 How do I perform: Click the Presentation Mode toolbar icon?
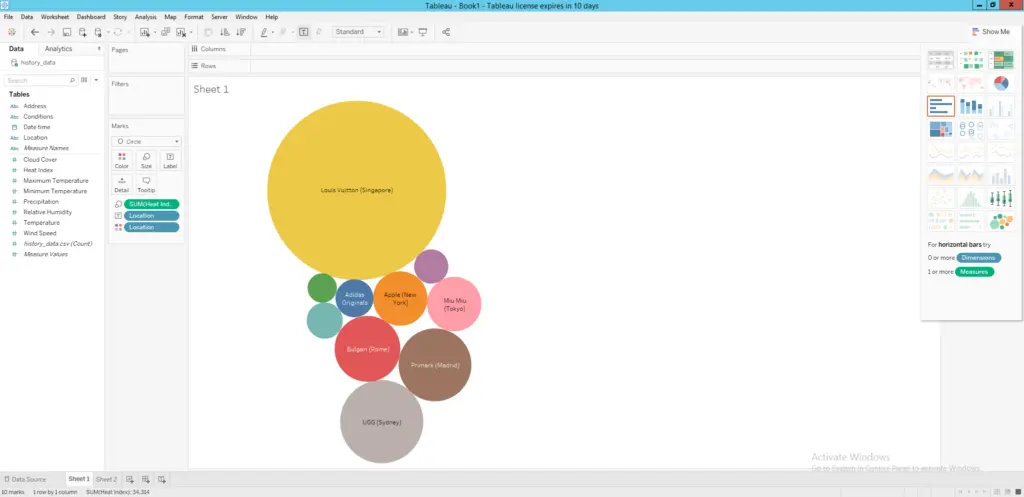point(422,32)
